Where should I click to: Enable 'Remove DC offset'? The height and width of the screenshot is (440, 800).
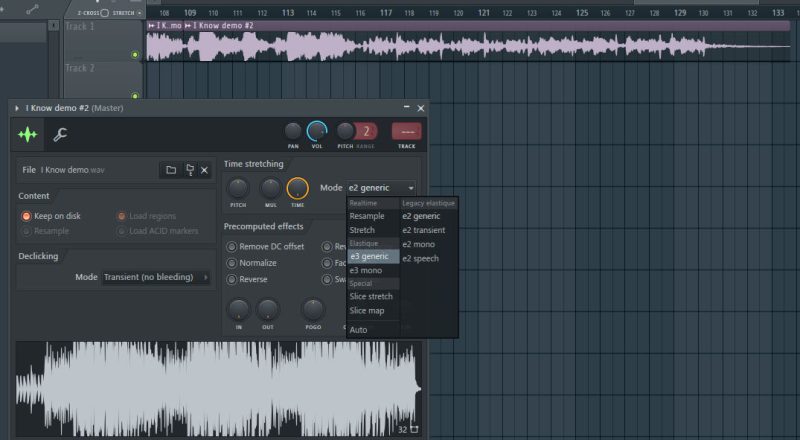265,247
